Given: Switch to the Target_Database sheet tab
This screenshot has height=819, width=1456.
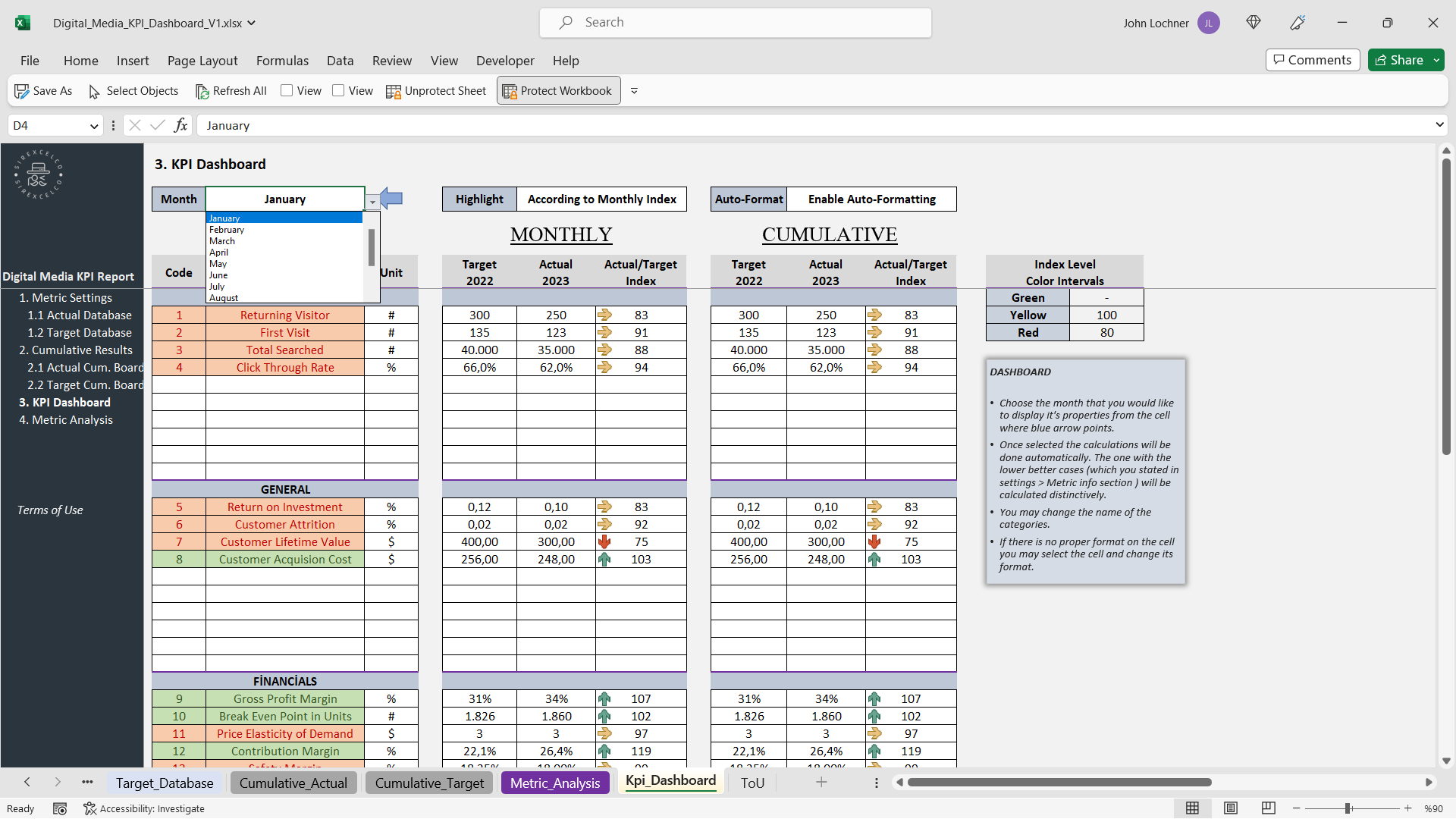Looking at the screenshot, I should point(165,783).
